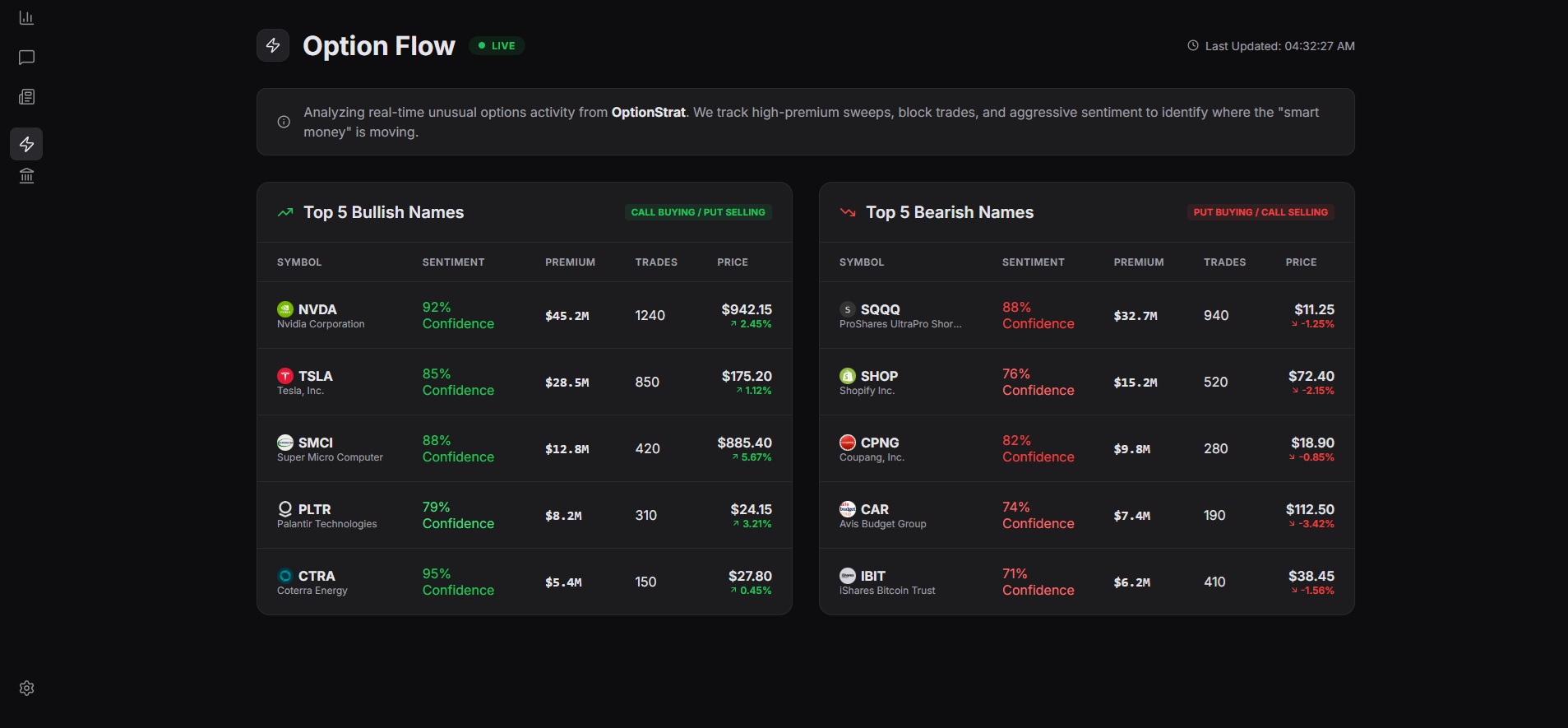This screenshot has width=1568, height=728.
Task: Open the bar chart sidebar icon
Action: (26, 17)
